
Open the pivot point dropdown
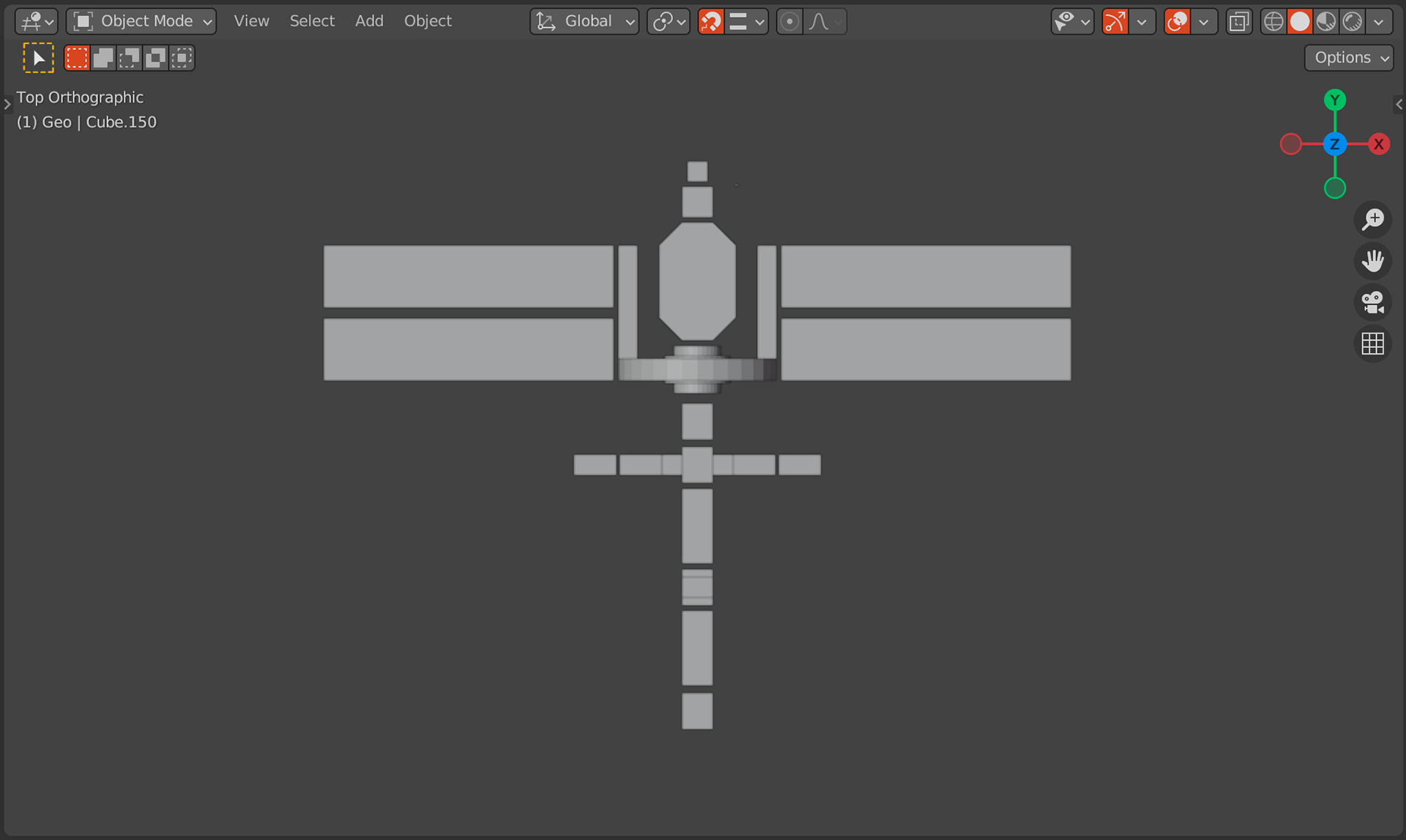[x=669, y=21]
